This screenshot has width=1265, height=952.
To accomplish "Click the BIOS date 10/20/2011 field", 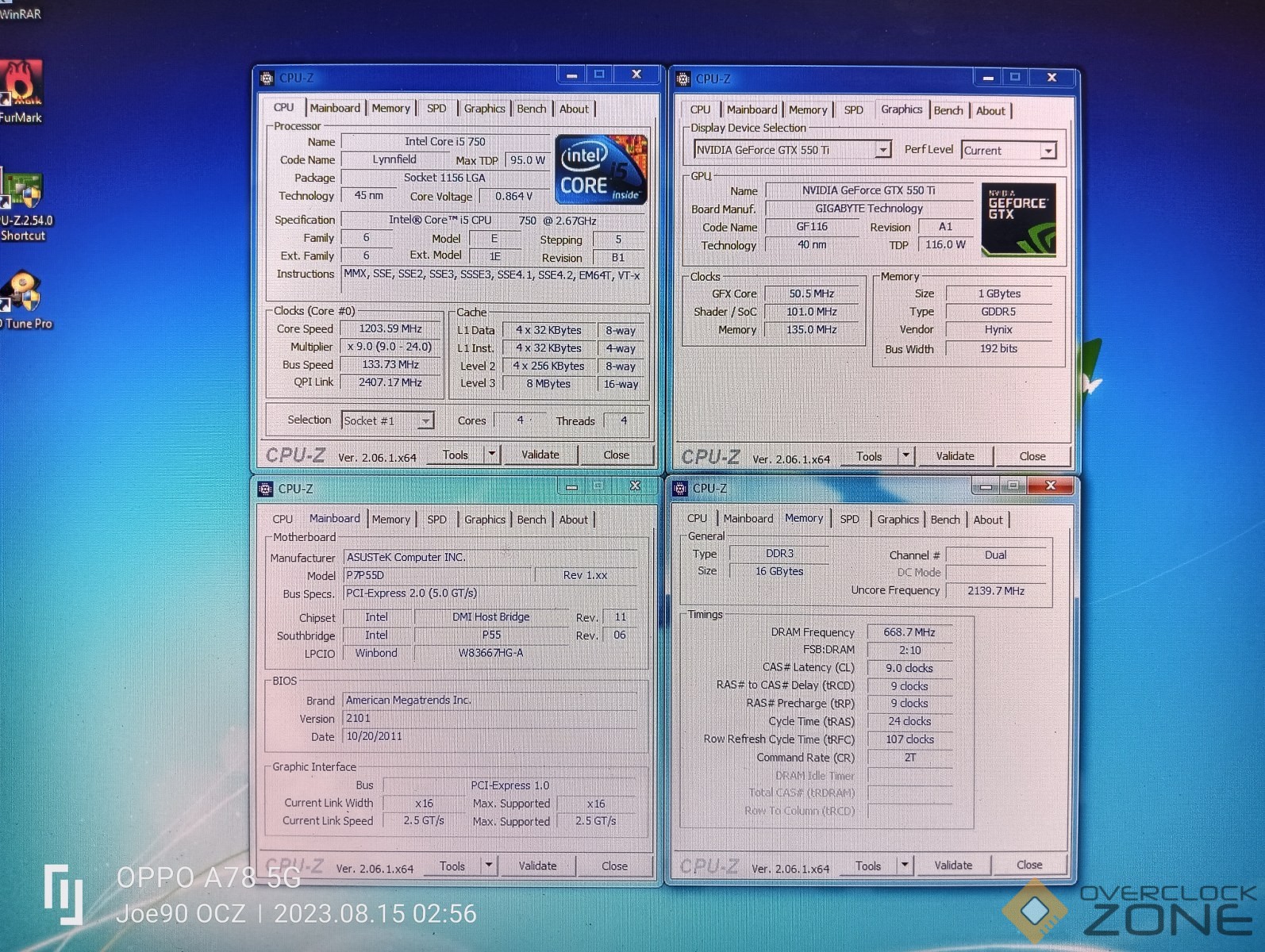I will (x=490, y=736).
